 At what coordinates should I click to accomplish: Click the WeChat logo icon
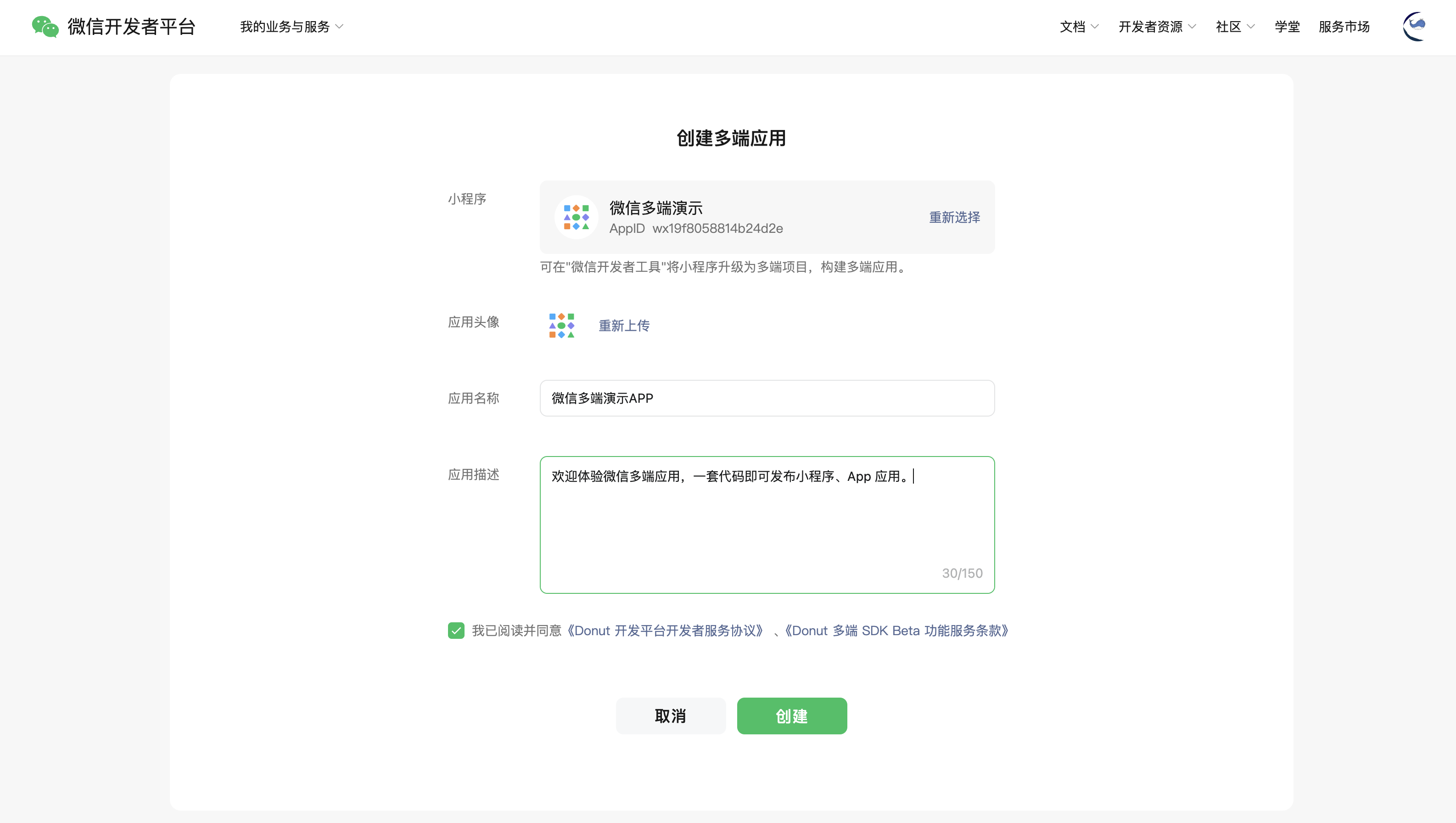click(45, 27)
